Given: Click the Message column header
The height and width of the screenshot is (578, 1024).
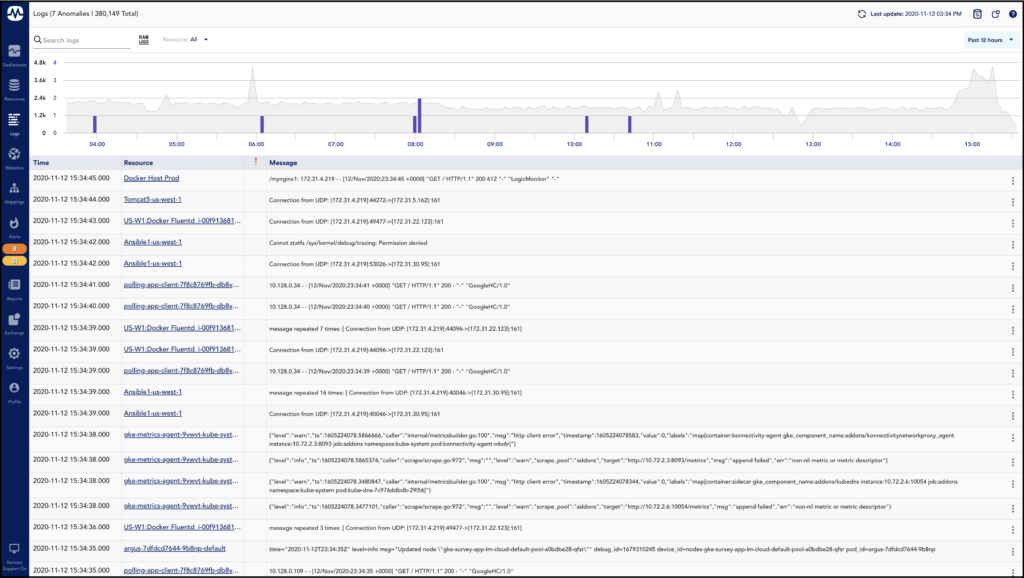Looking at the screenshot, I should tap(283, 163).
